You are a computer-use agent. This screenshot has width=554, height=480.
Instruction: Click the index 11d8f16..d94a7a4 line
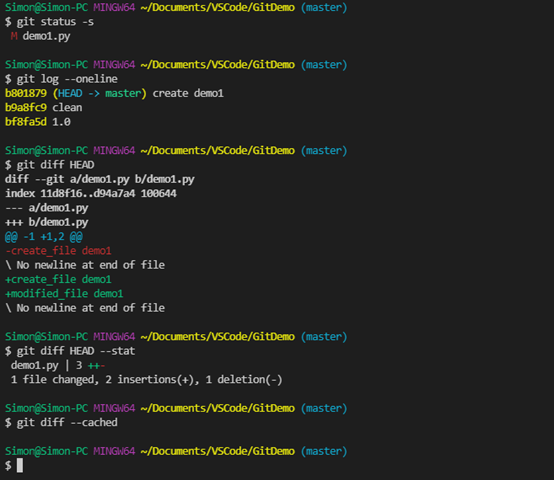pyautogui.click(x=91, y=194)
